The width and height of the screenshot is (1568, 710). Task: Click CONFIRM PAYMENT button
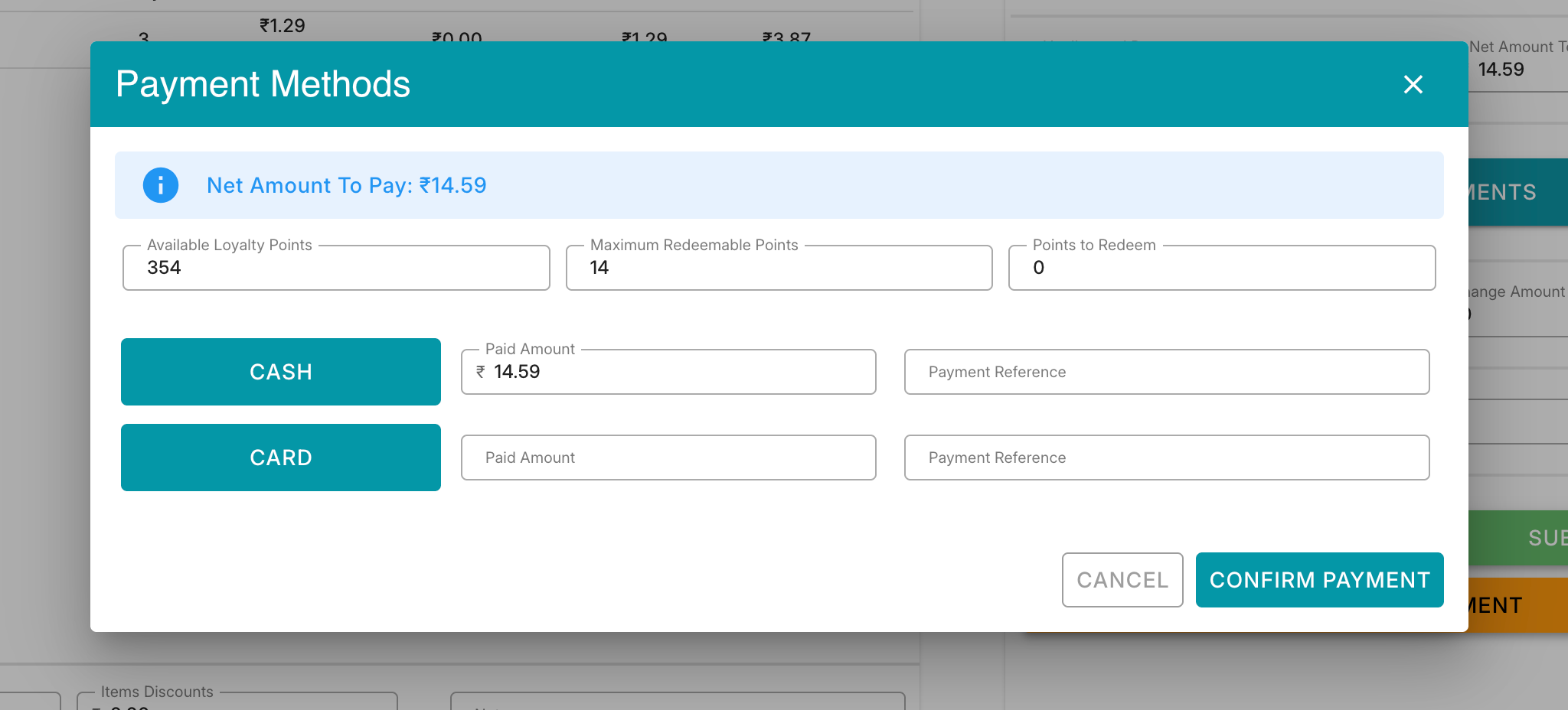pyautogui.click(x=1320, y=580)
